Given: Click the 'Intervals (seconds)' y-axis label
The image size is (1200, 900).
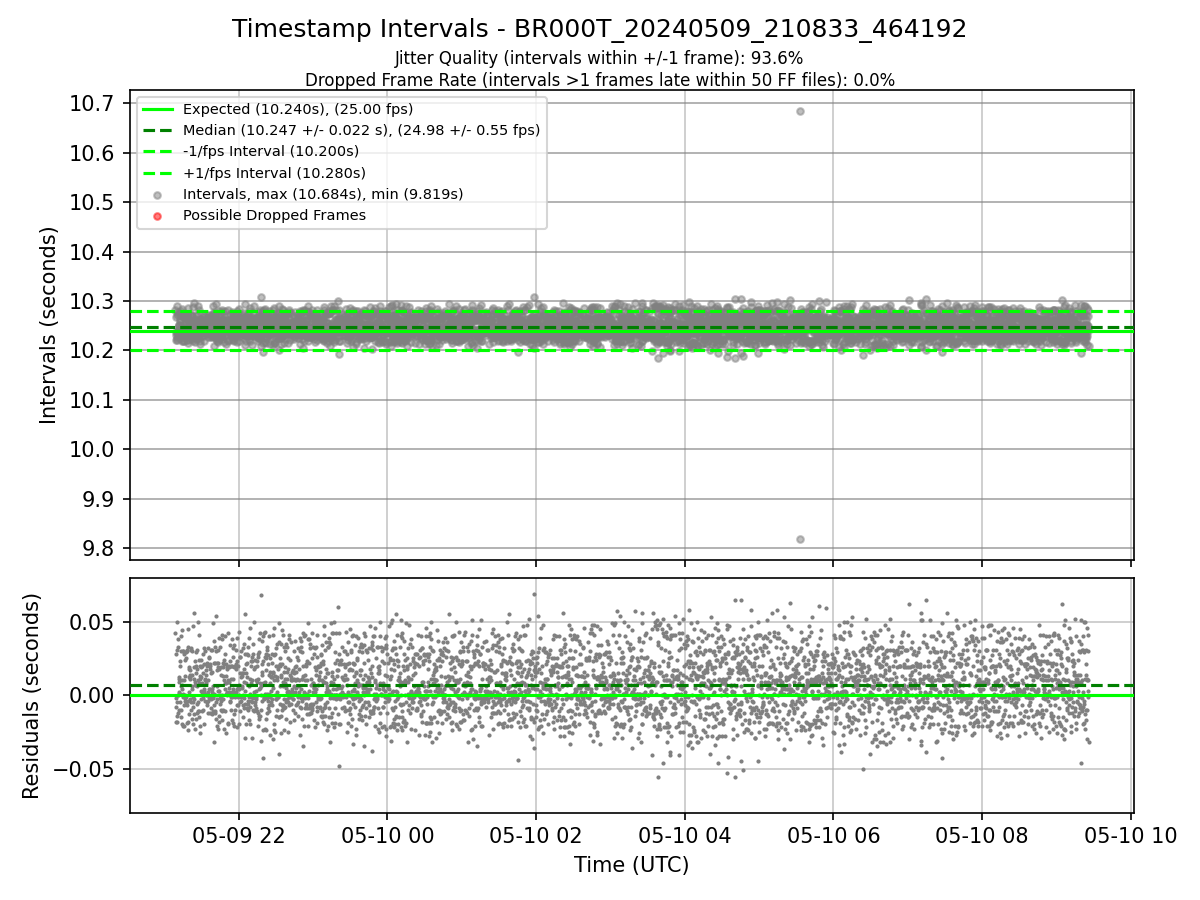Looking at the screenshot, I should [48, 325].
